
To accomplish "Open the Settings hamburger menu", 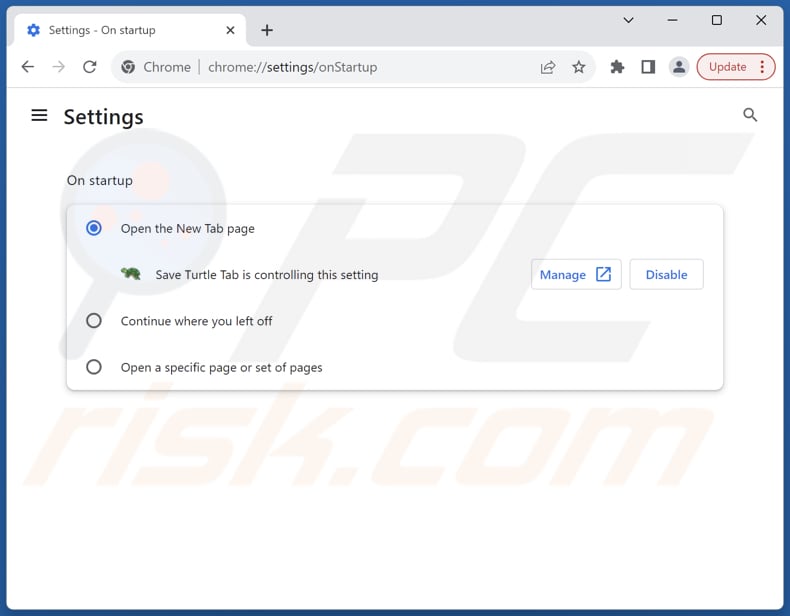I will 39,116.
